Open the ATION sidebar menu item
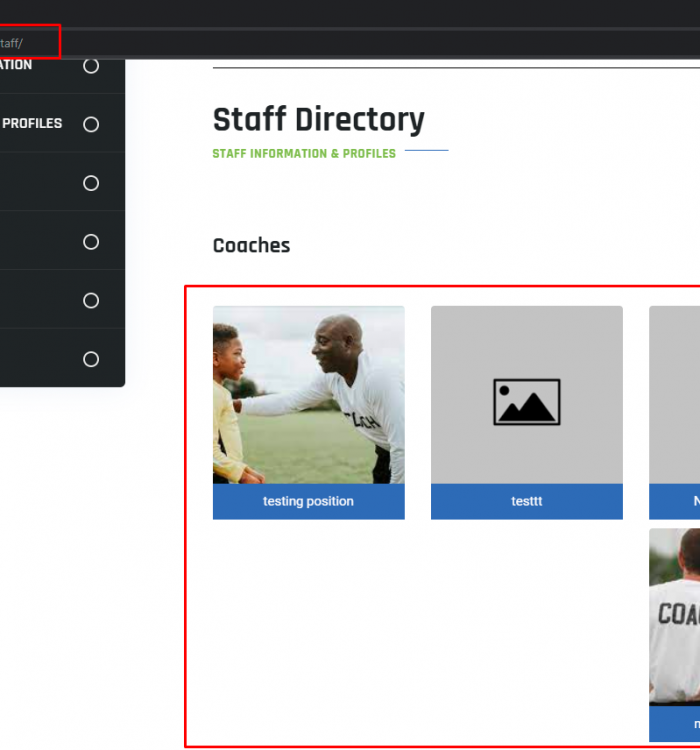This screenshot has width=700, height=750. [x=62, y=76]
